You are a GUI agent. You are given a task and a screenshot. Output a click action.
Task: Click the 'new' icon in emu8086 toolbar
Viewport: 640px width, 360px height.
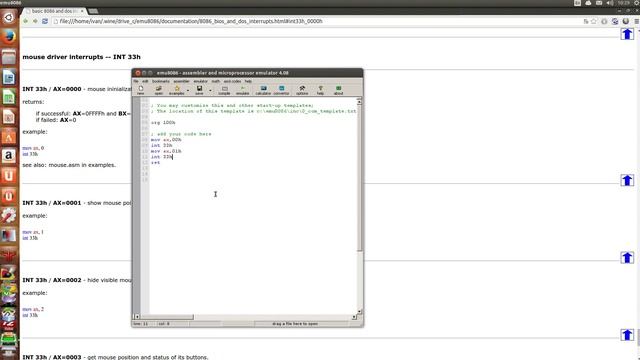tap(141, 90)
